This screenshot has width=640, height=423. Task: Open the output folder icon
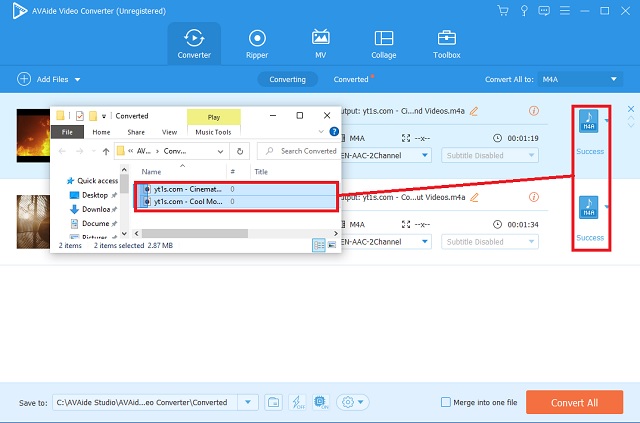pos(273,402)
